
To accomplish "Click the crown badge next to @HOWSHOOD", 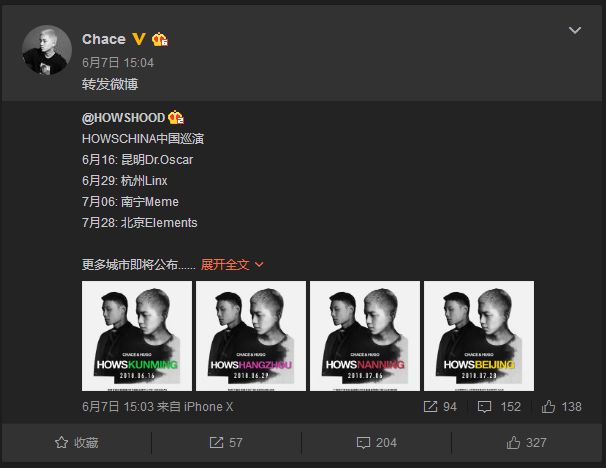I will pos(176,117).
